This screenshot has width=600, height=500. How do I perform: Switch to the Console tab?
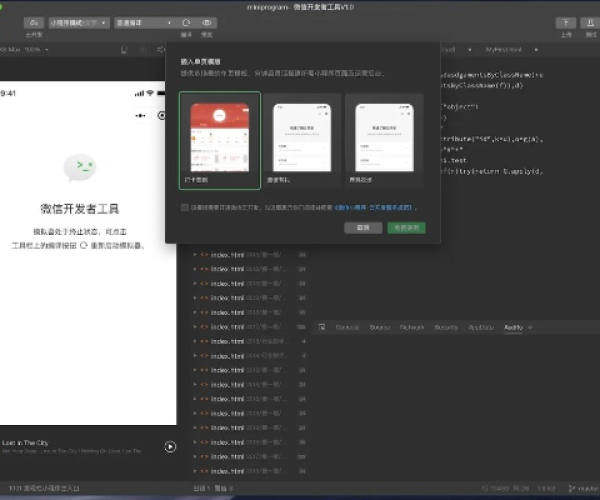[347, 327]
